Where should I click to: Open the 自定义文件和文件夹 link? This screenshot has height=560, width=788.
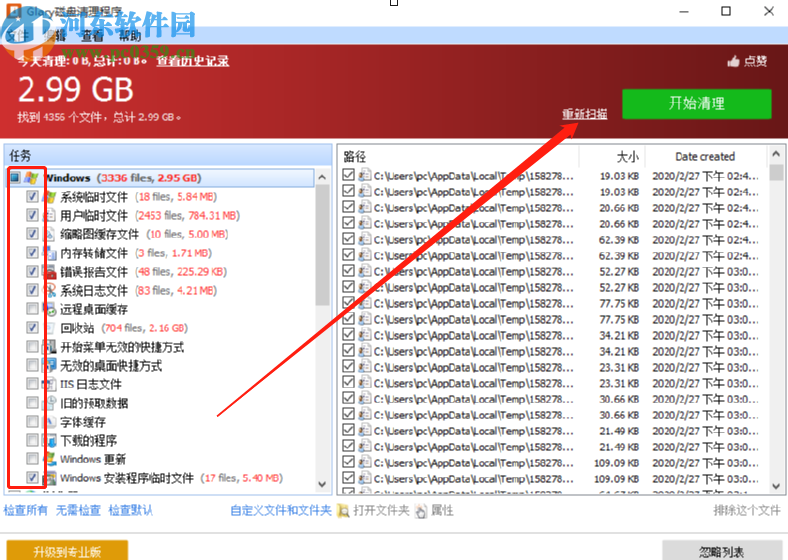(x=281, y=511)
